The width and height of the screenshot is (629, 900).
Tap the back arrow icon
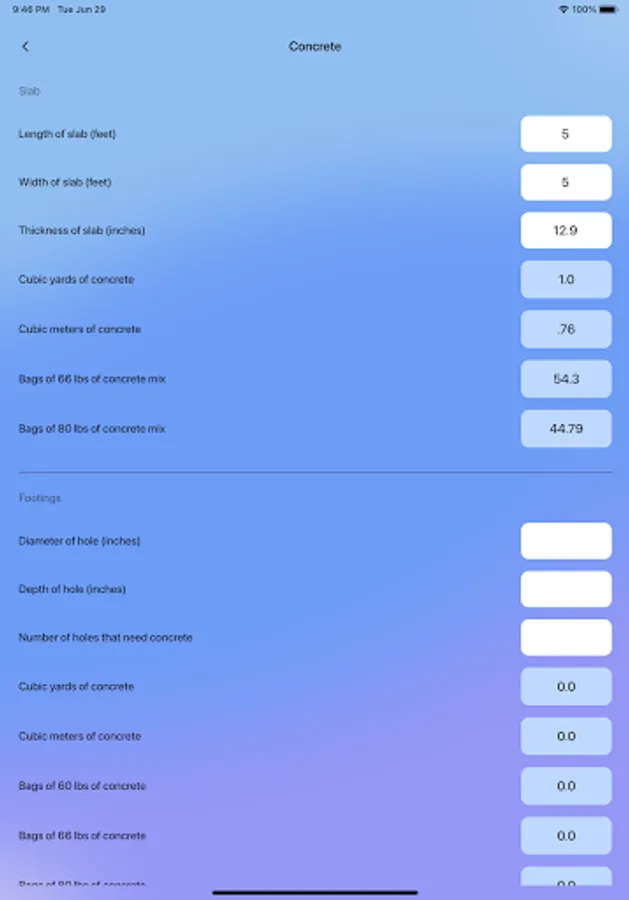[x=25, y=47]
